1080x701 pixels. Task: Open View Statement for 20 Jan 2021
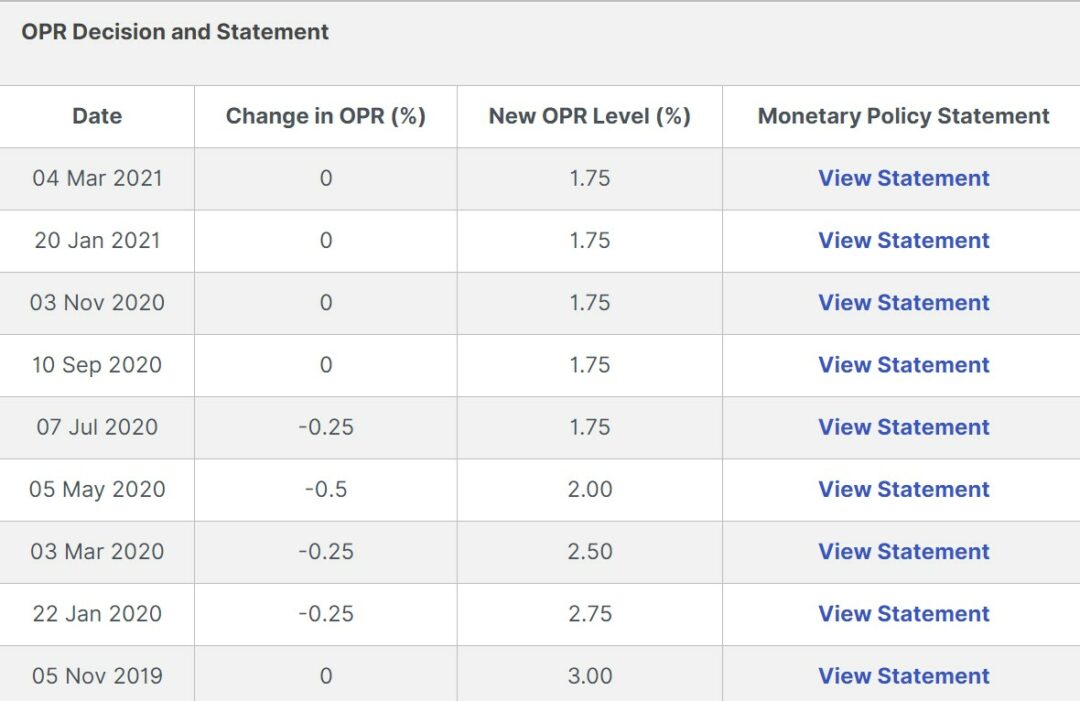[903, 240]
